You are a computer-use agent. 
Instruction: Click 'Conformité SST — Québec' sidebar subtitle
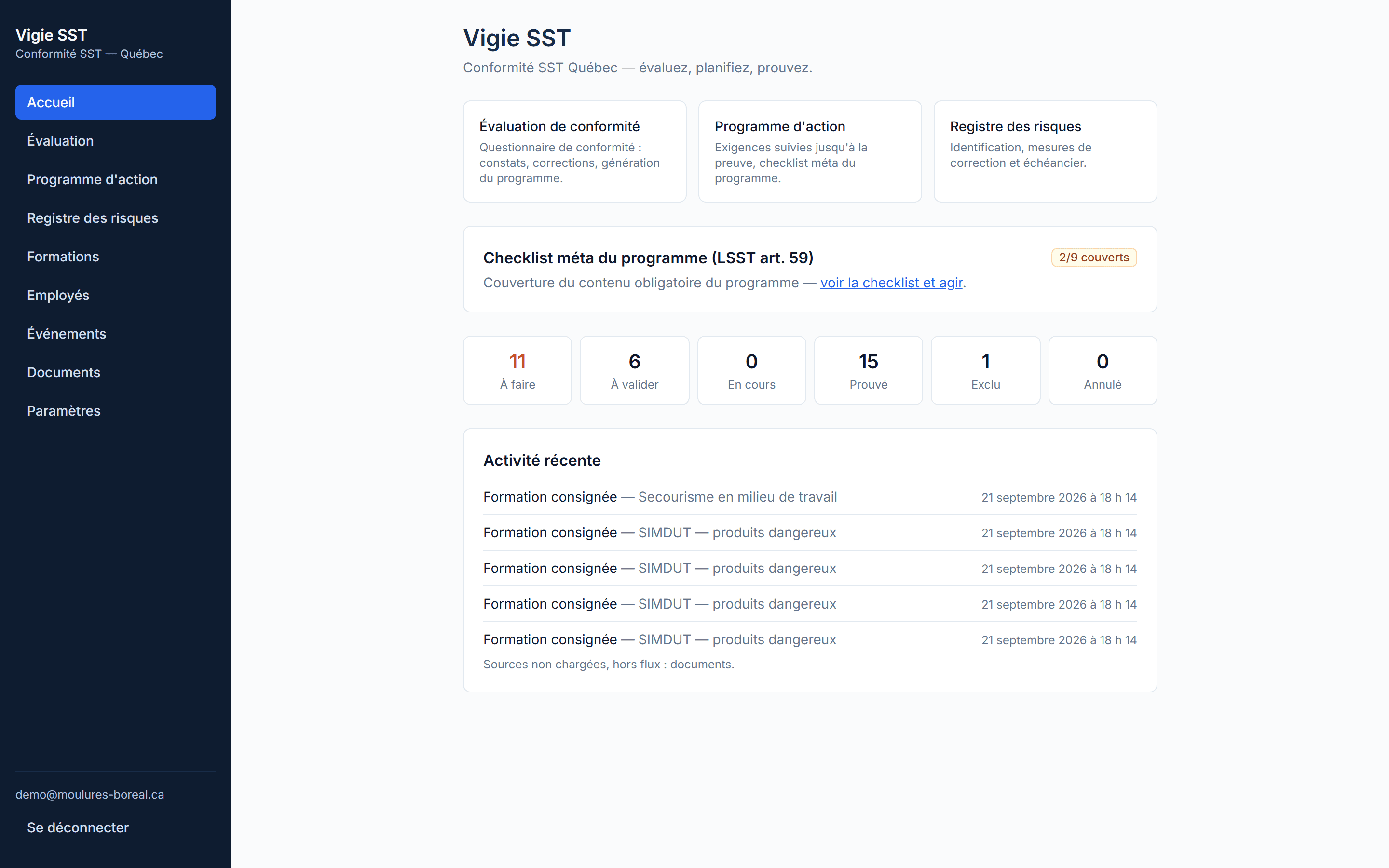89,54
